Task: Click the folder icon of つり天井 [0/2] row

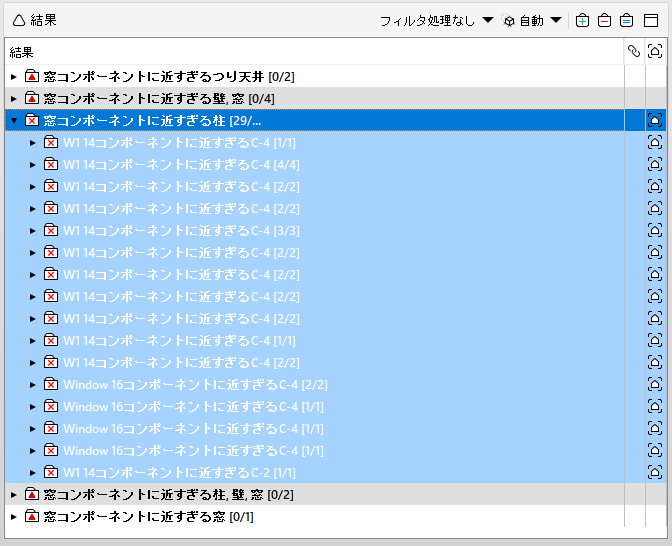Action: pos(32,76)
